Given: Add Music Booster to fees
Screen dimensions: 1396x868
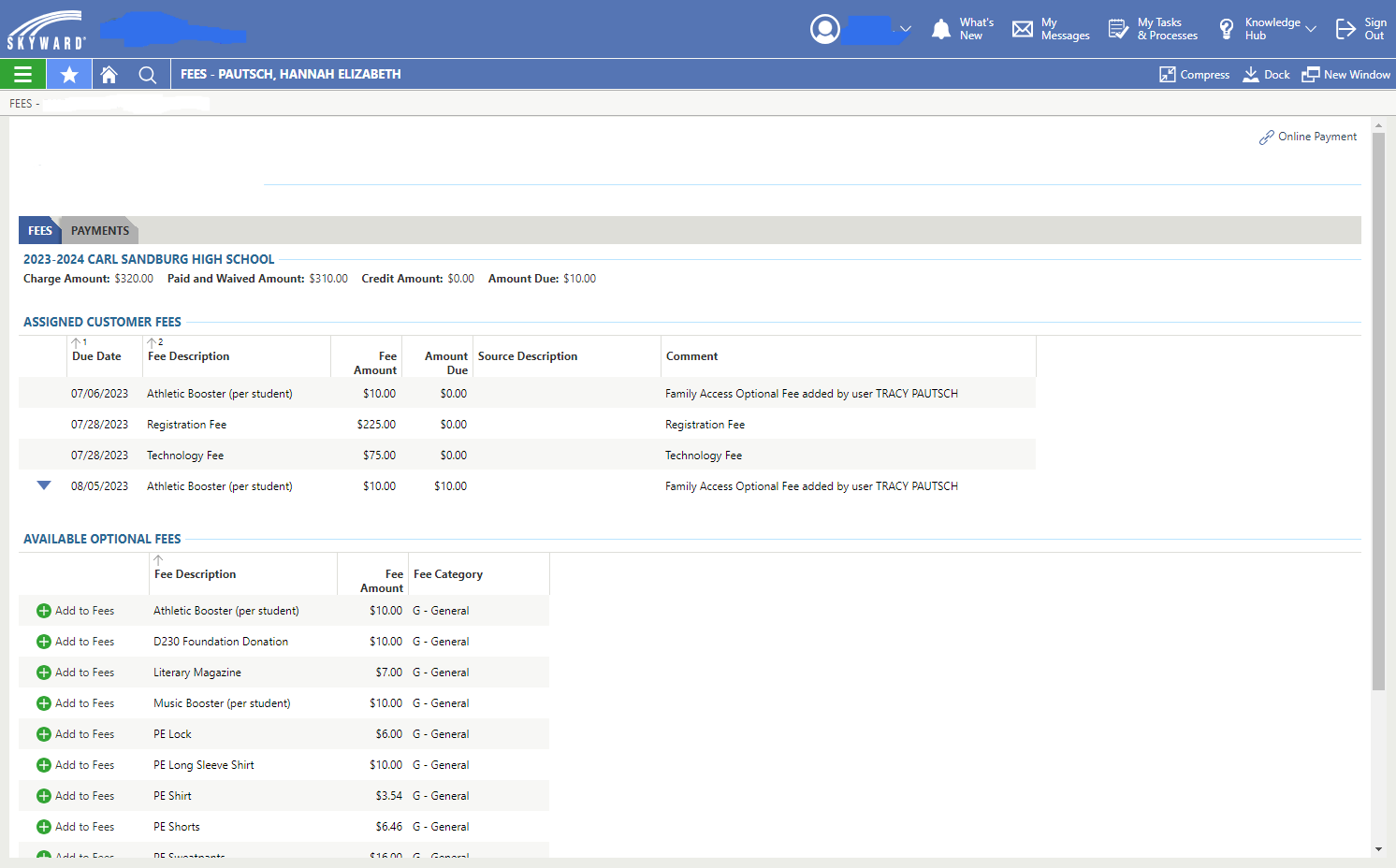Looking at the screenshot, I should click(75, 703).
